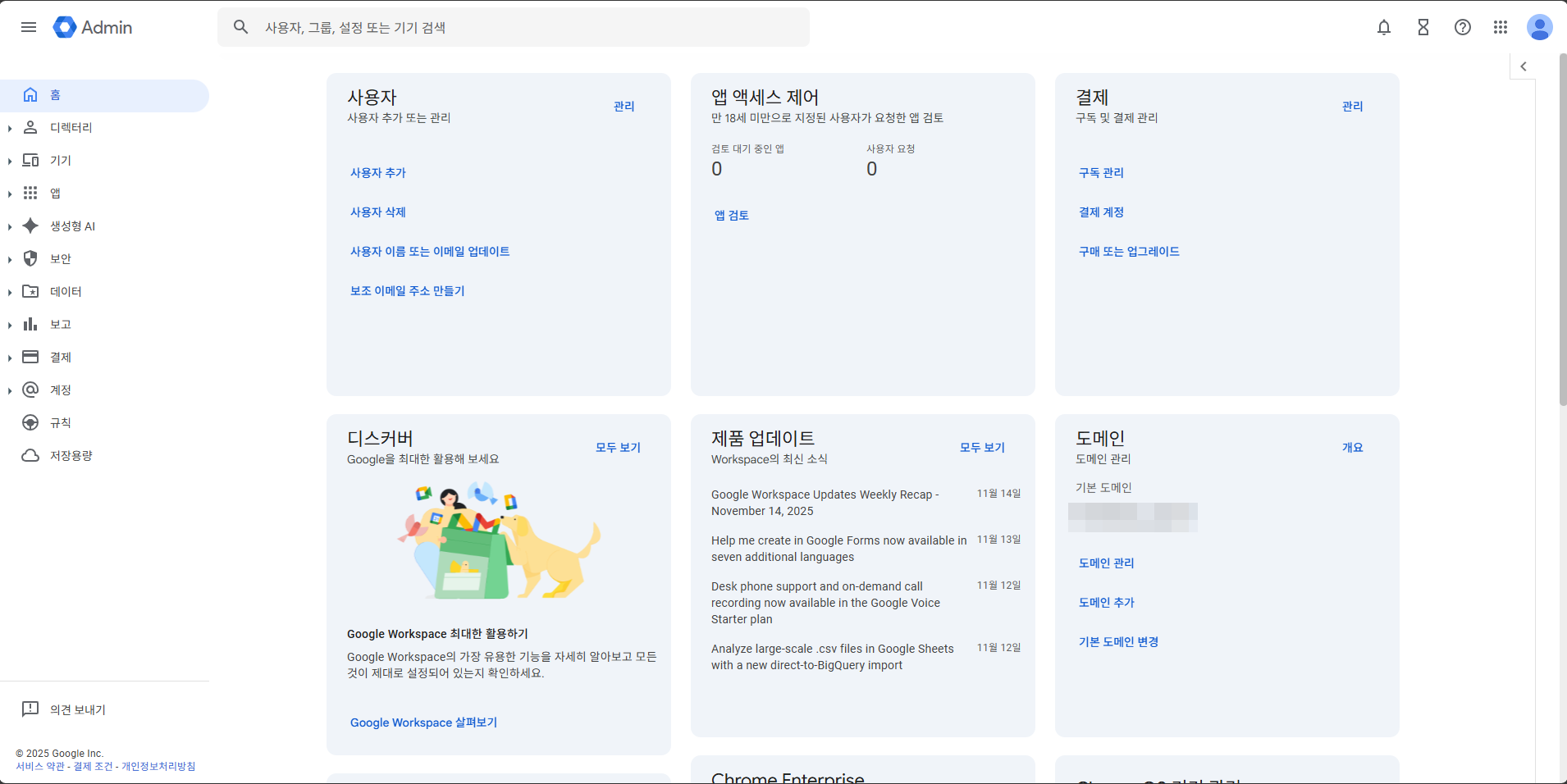Click the 의견 보내기 feedback icon
1567x784 pixels.
[30, 709]
